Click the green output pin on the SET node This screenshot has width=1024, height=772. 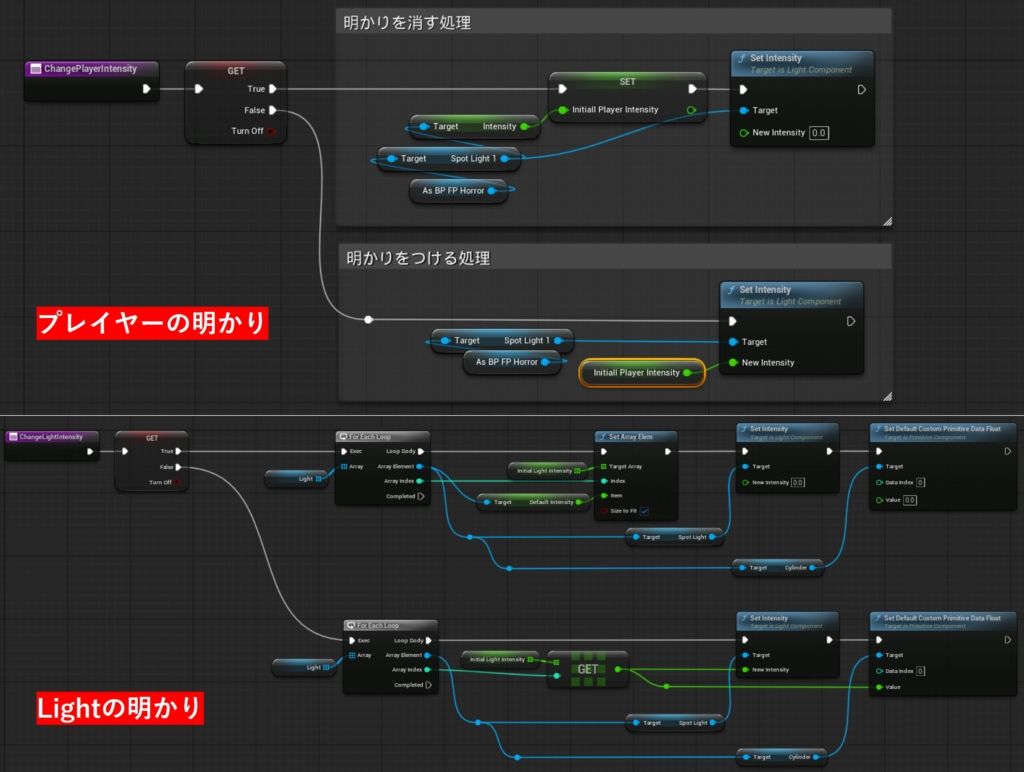[691, 110]
